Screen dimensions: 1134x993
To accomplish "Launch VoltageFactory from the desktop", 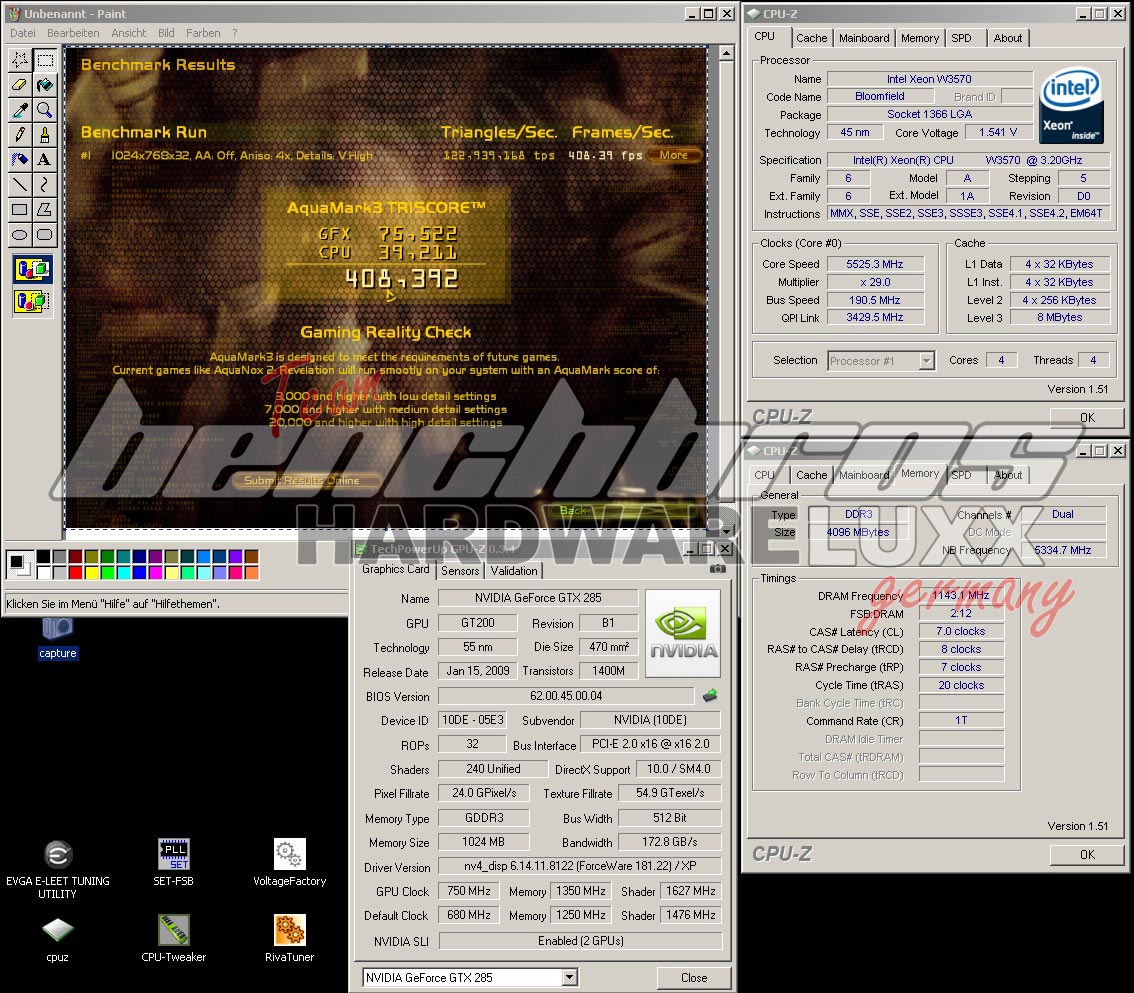I will (289, 863).
